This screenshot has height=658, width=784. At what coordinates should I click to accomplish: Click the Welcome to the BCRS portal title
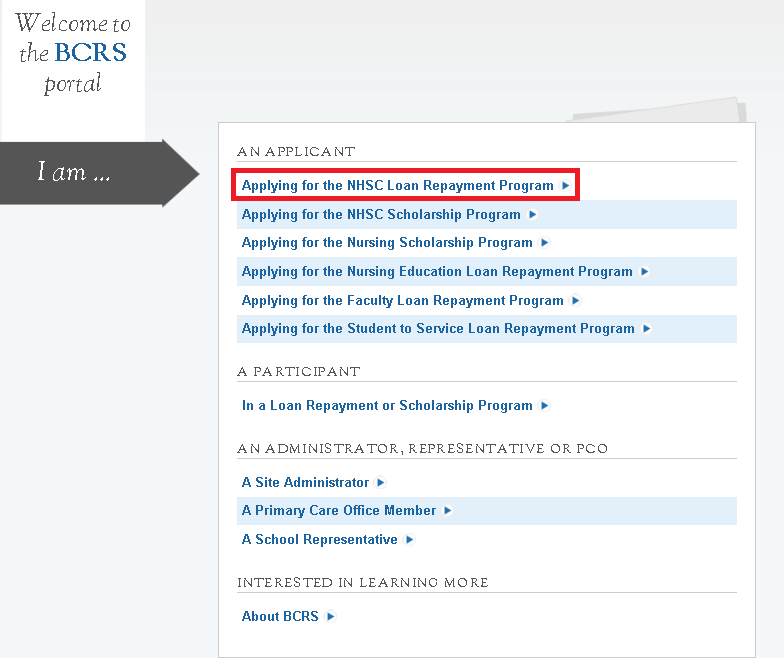click(73, 53)
